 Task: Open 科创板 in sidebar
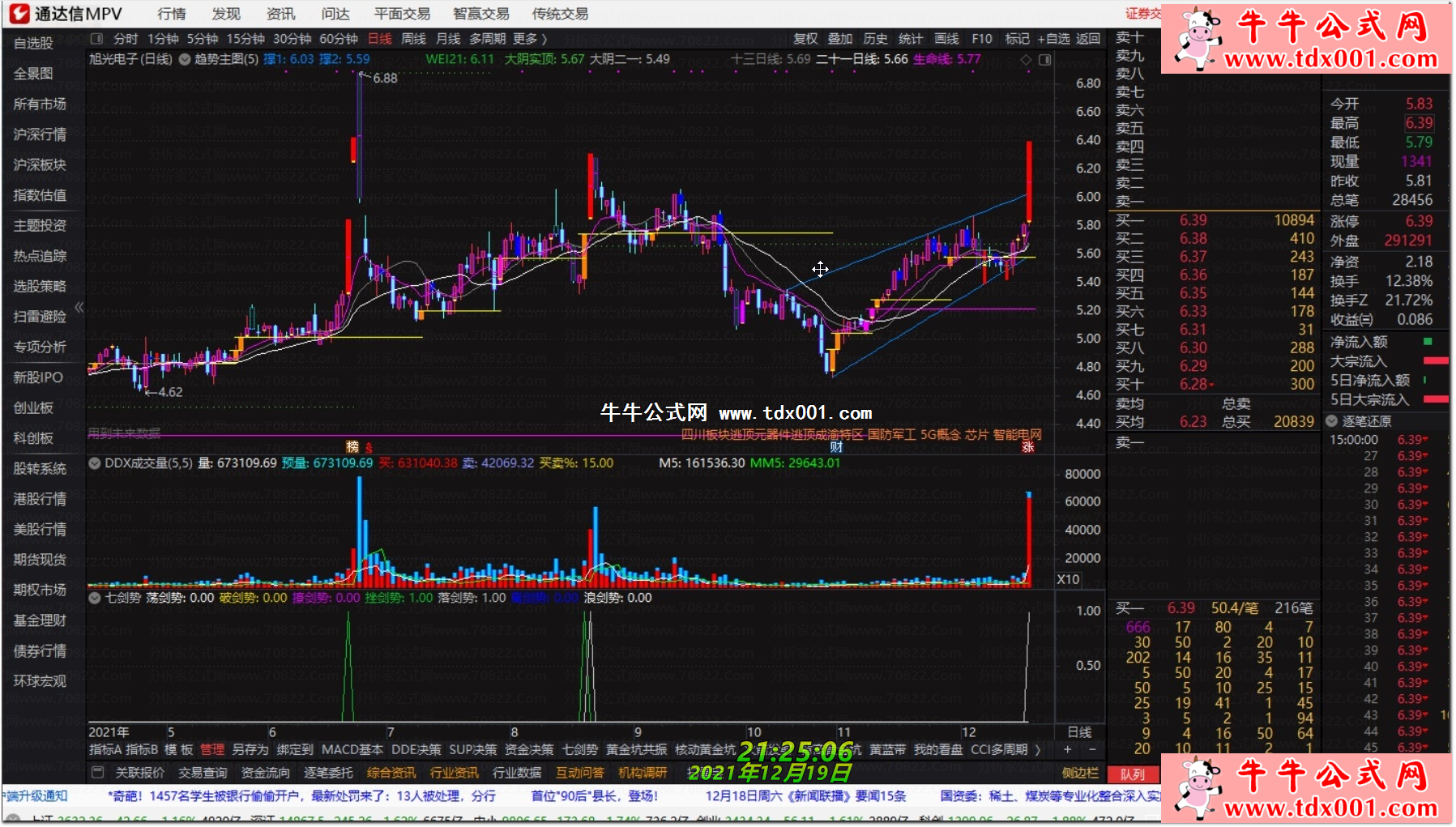[x=33, y=437]
